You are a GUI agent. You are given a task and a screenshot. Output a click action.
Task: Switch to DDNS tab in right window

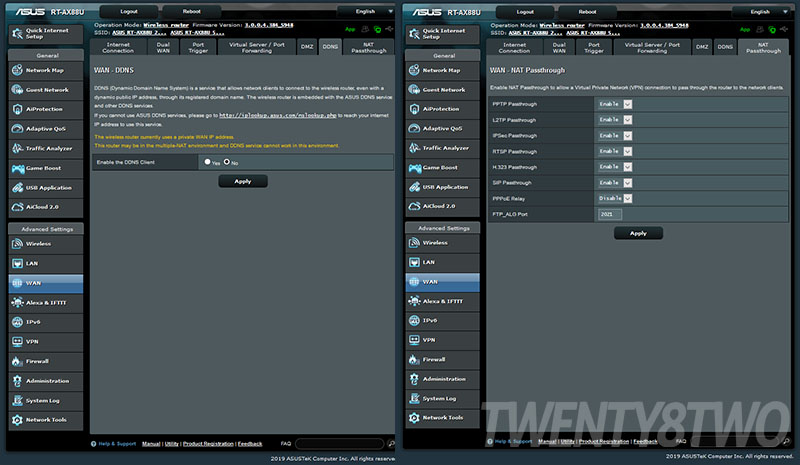(x=725, y=47)
